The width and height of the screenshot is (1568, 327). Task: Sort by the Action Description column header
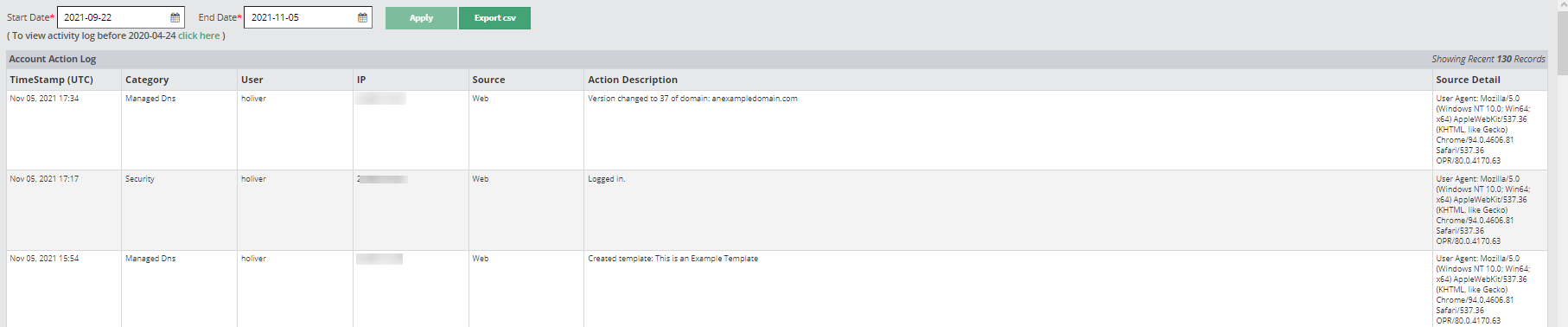(x=633, y=80)
